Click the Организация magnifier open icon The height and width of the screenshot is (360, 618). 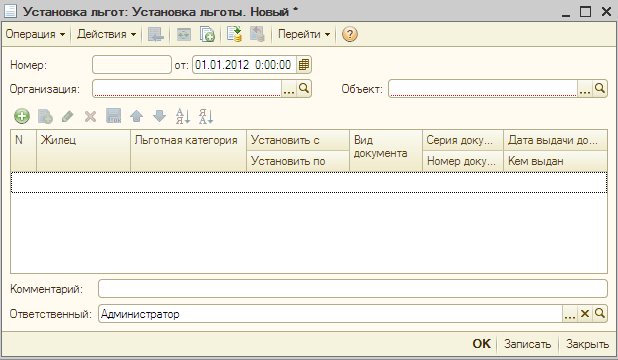[x=304, y=89]
